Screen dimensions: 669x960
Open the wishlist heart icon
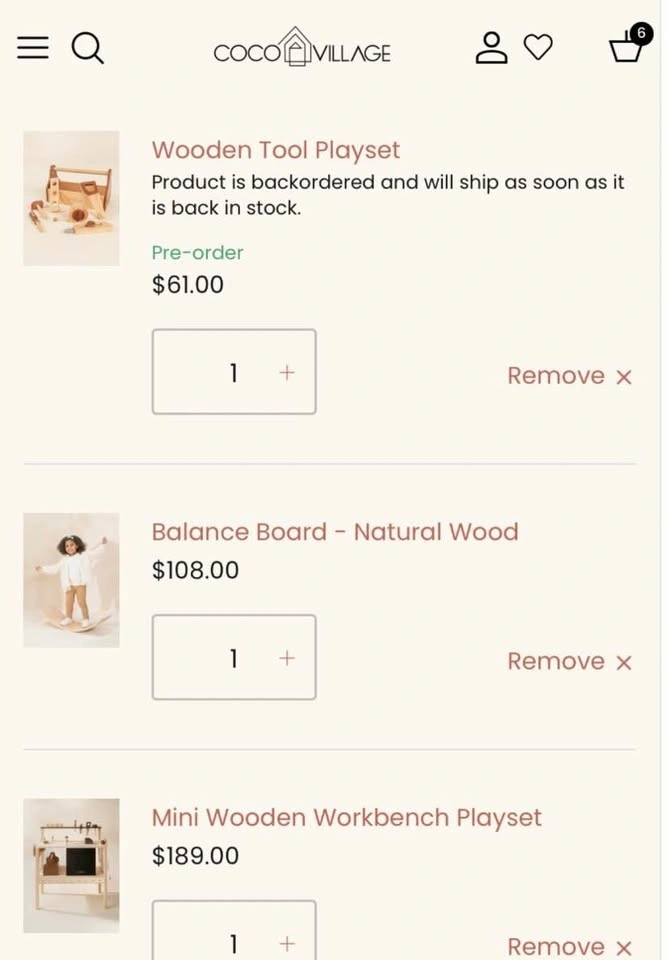pos(538,47)
